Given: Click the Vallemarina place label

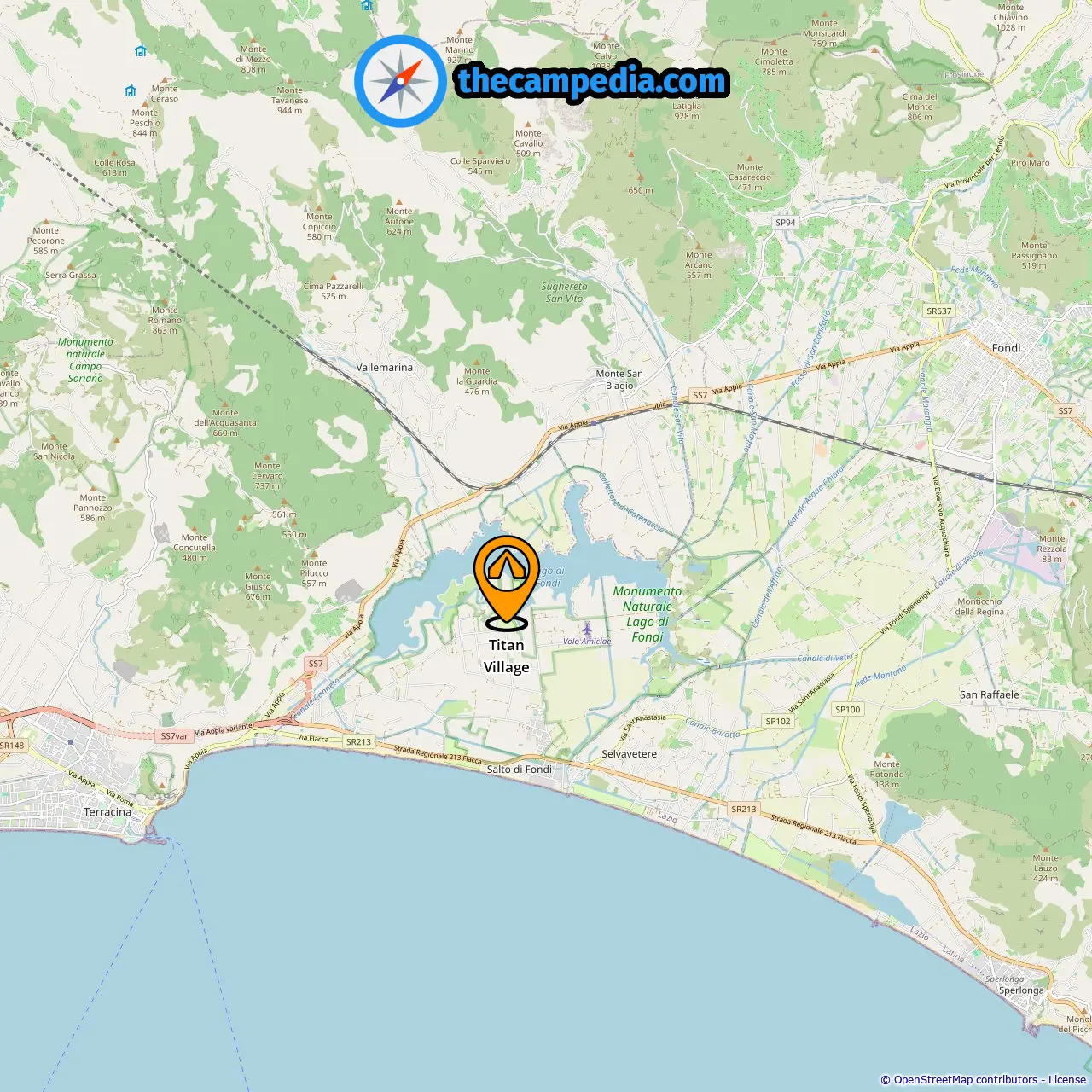Looking at the screenshot, I should click(x=384, y=368).
